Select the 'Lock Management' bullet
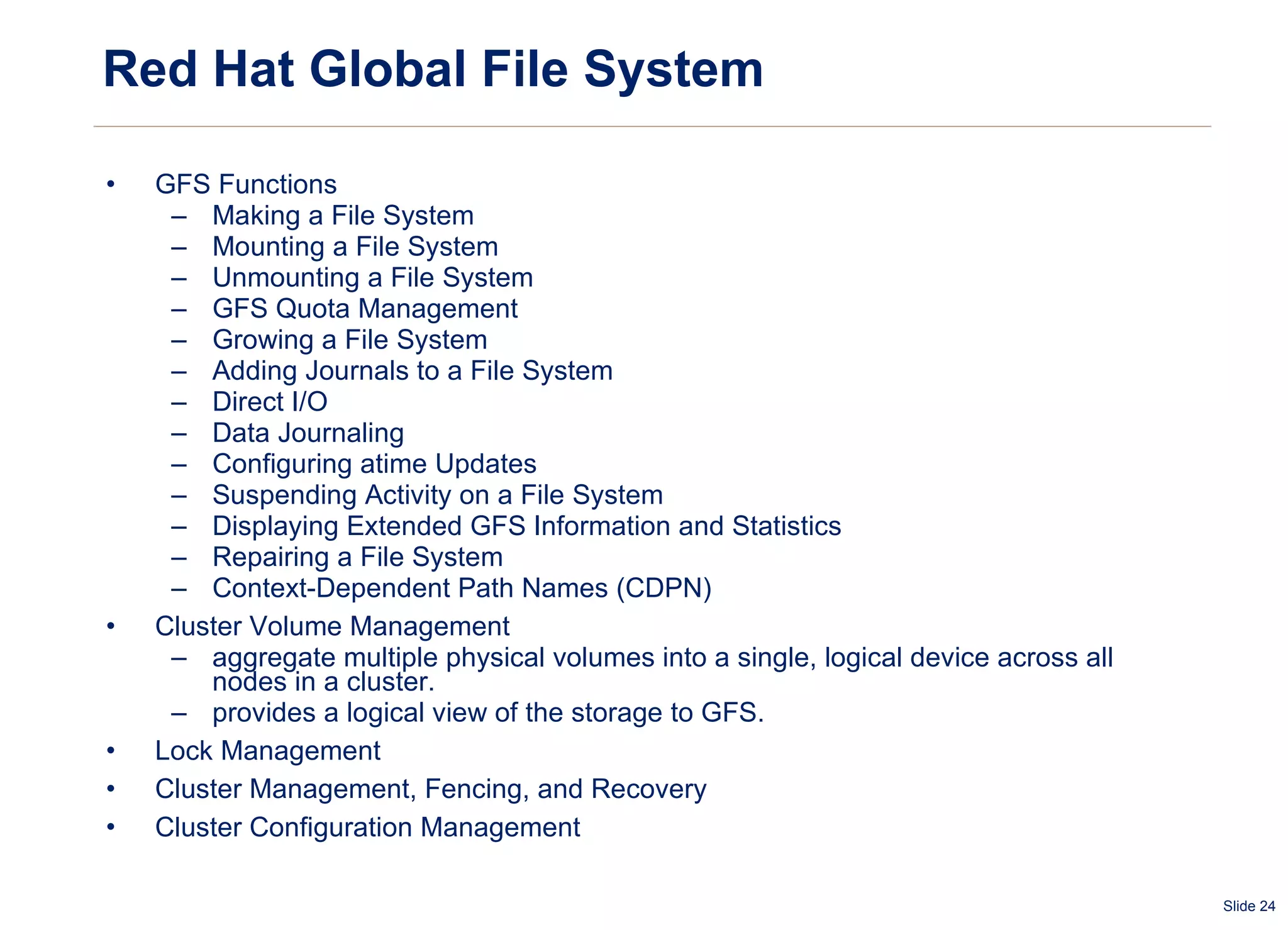The height and width of the screenshot is (930, 1288). (x=267, y=751)
